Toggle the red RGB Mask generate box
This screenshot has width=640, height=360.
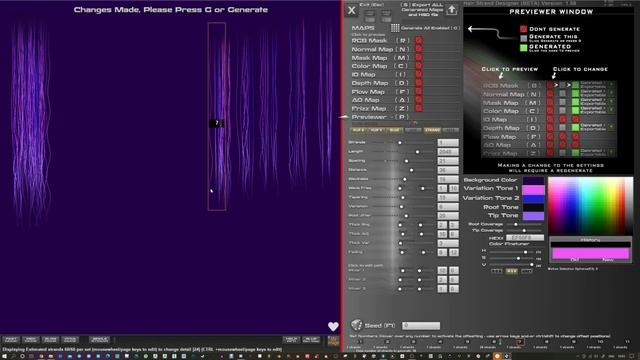(x=418, y=40)
